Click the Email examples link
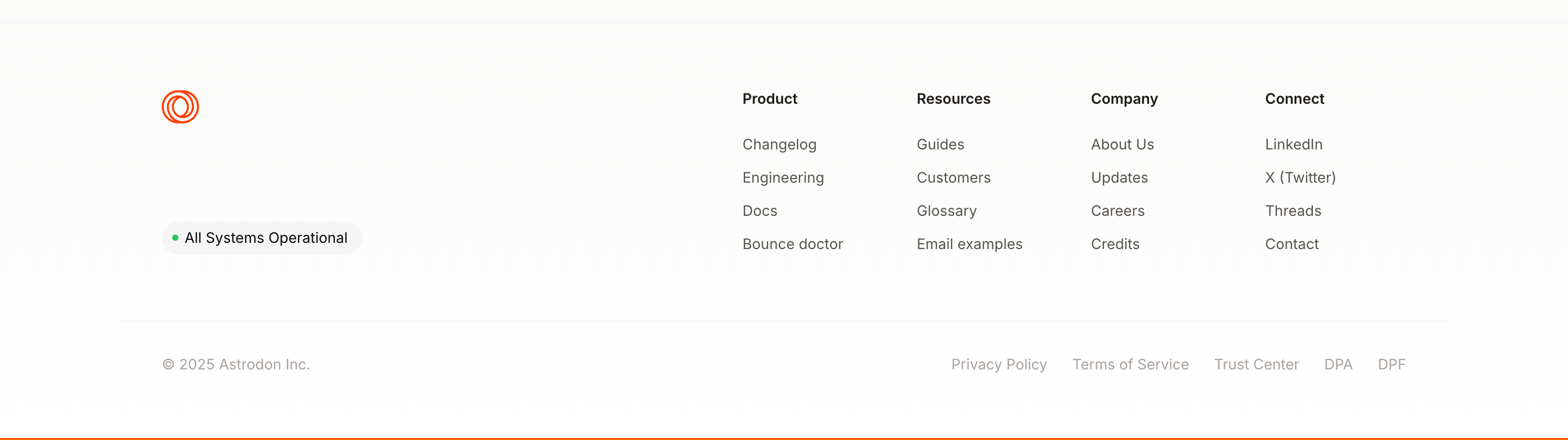Viewport: 1568px width, 440px height. [x=969, y=244]
